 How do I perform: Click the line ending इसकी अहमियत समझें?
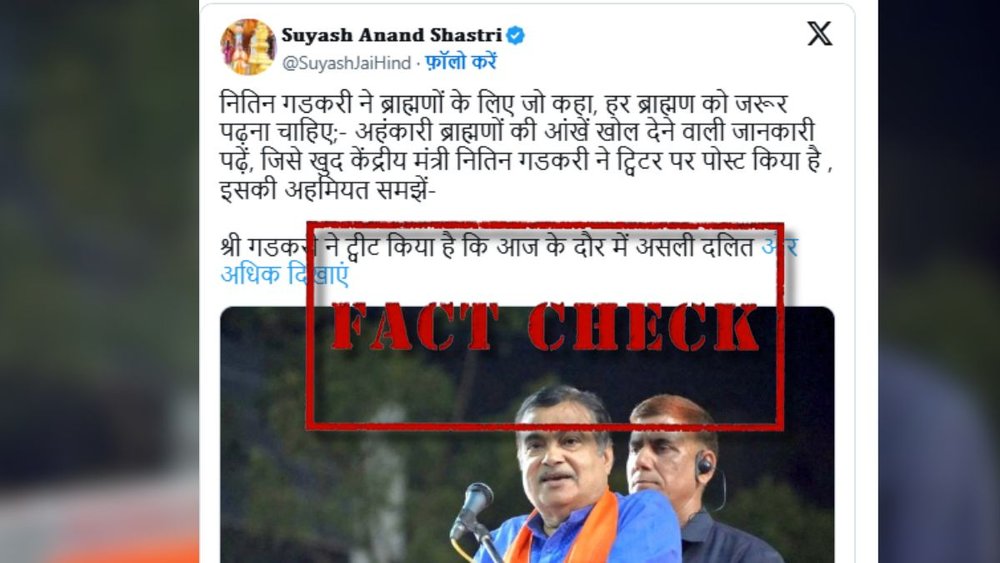tap(328, 191)
